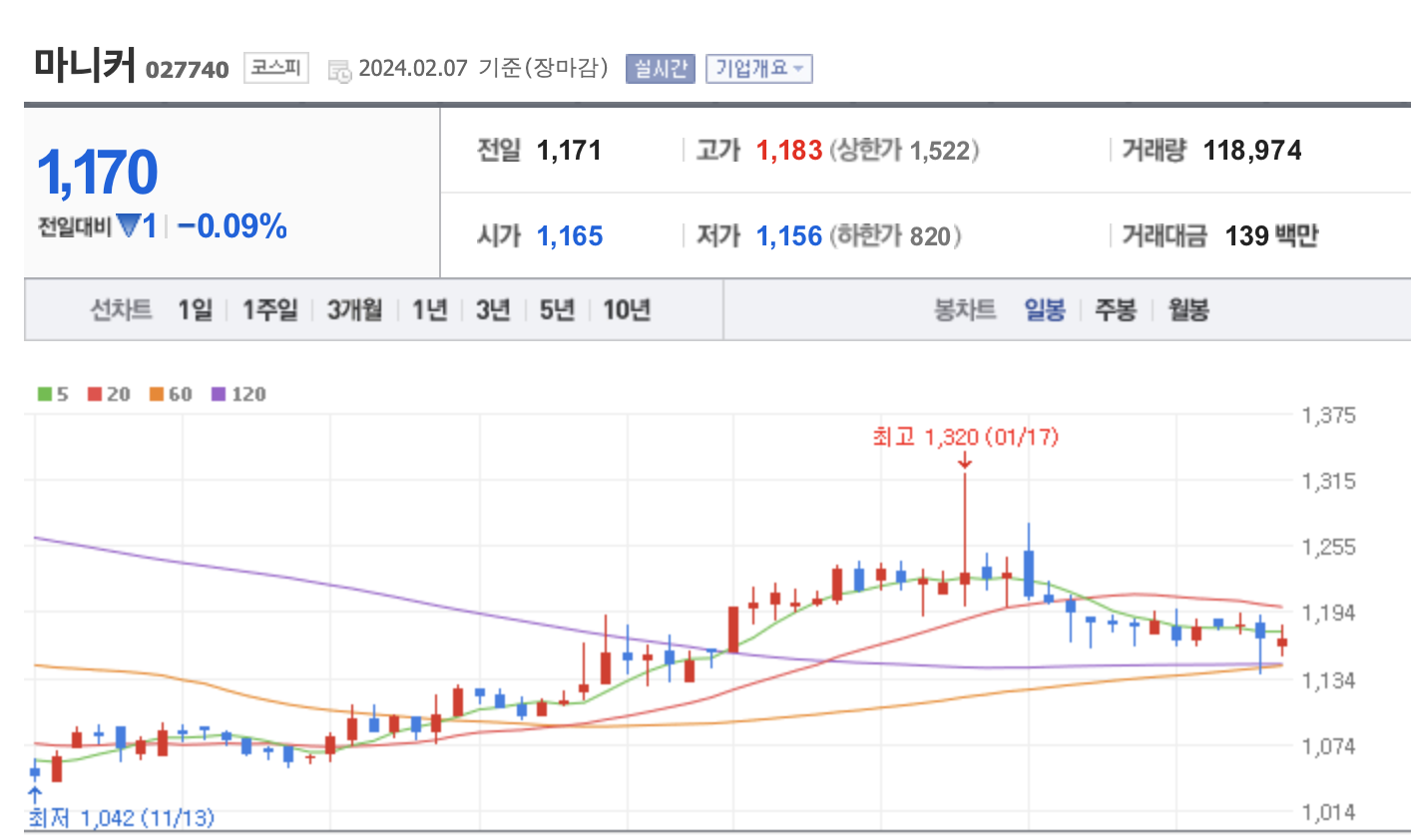Click the 고가 value 1,183
Viewport: 1411px width, 840px height.
tap(789, 151)
